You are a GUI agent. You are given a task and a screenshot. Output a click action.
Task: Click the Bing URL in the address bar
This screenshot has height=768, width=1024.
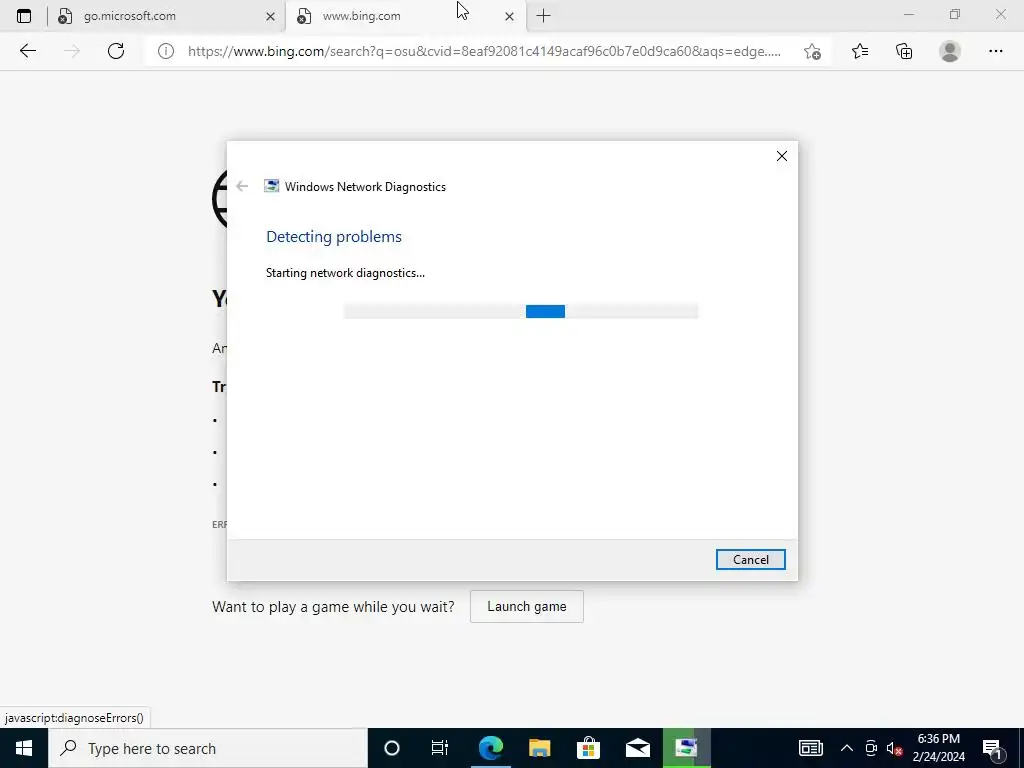point(484,51)
